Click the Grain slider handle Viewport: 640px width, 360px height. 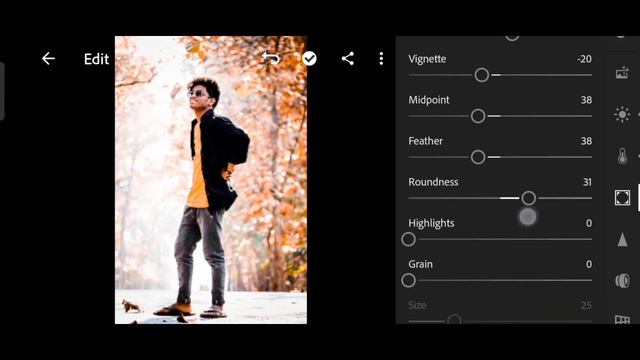tap(409, 280)
